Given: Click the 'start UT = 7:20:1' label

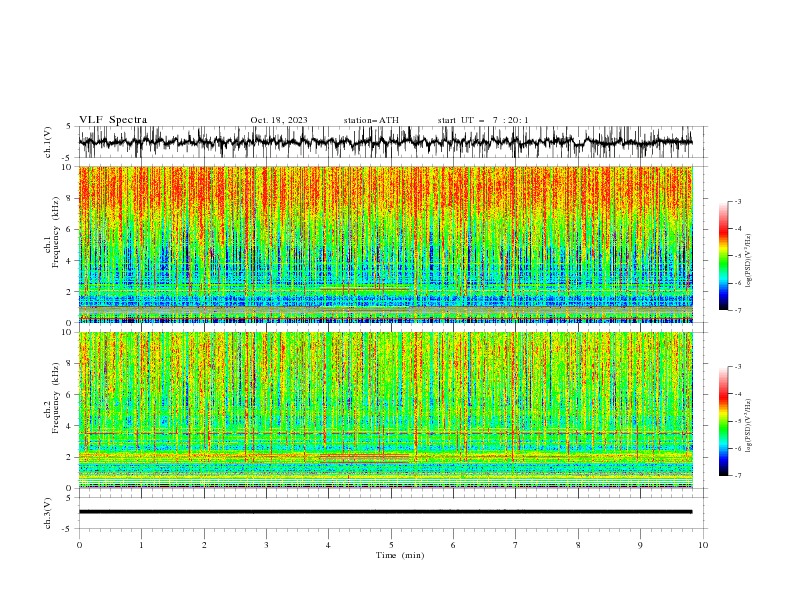Looking at the screenshot, I should (483, 120).
